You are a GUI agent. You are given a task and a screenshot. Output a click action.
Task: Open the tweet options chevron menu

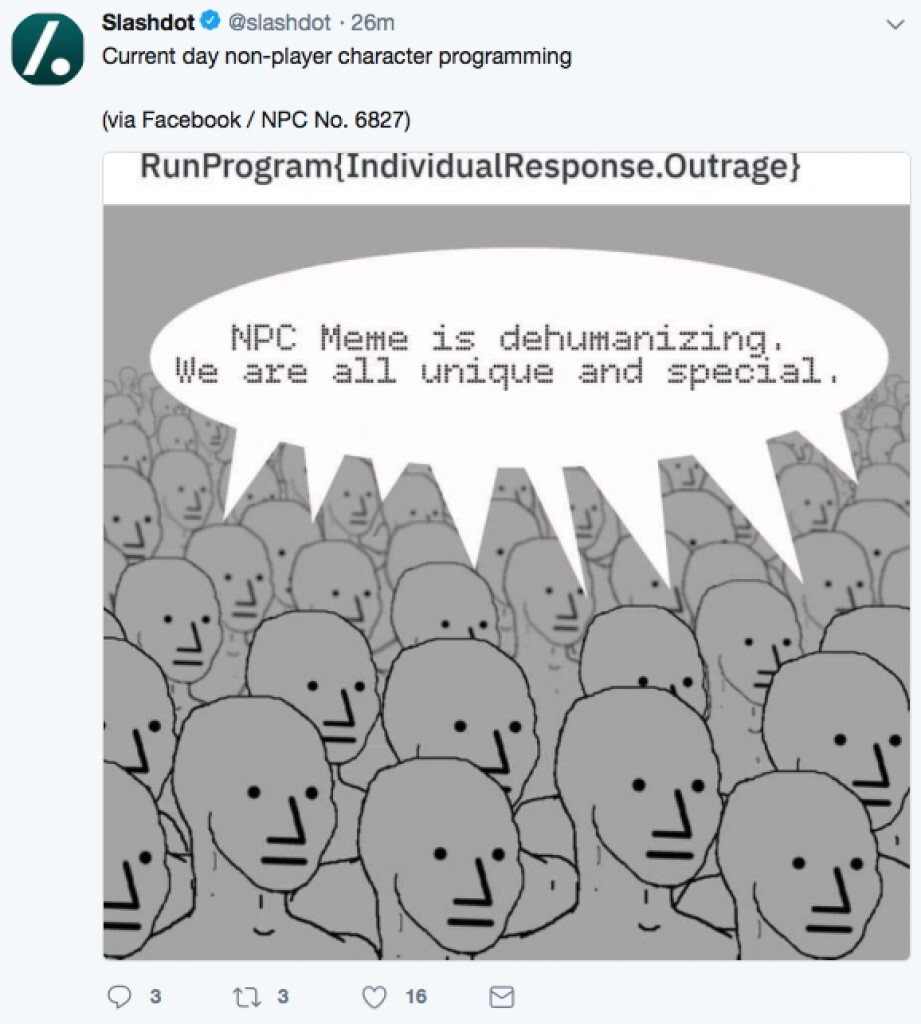(x=895, y=25)
